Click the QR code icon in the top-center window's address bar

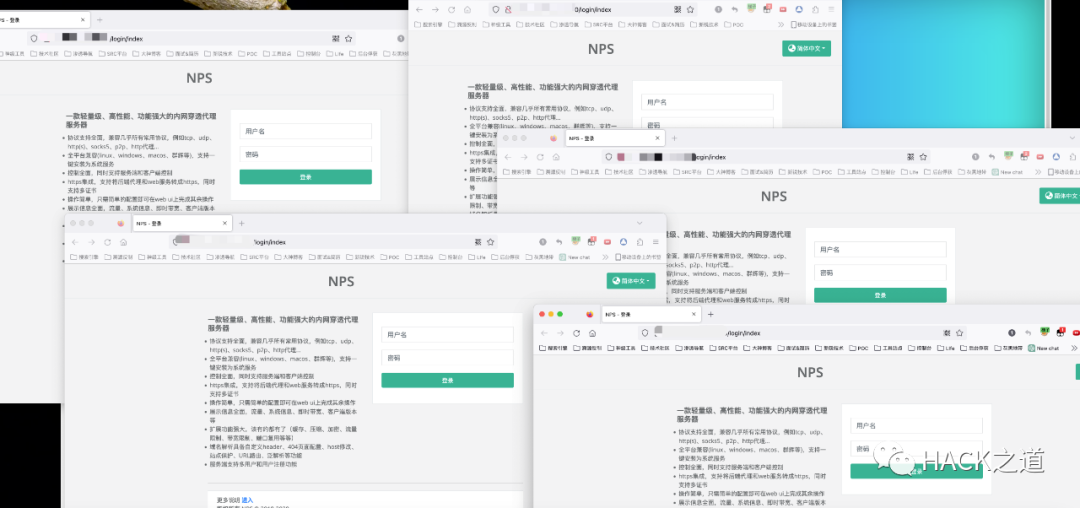tap(678, 10)
